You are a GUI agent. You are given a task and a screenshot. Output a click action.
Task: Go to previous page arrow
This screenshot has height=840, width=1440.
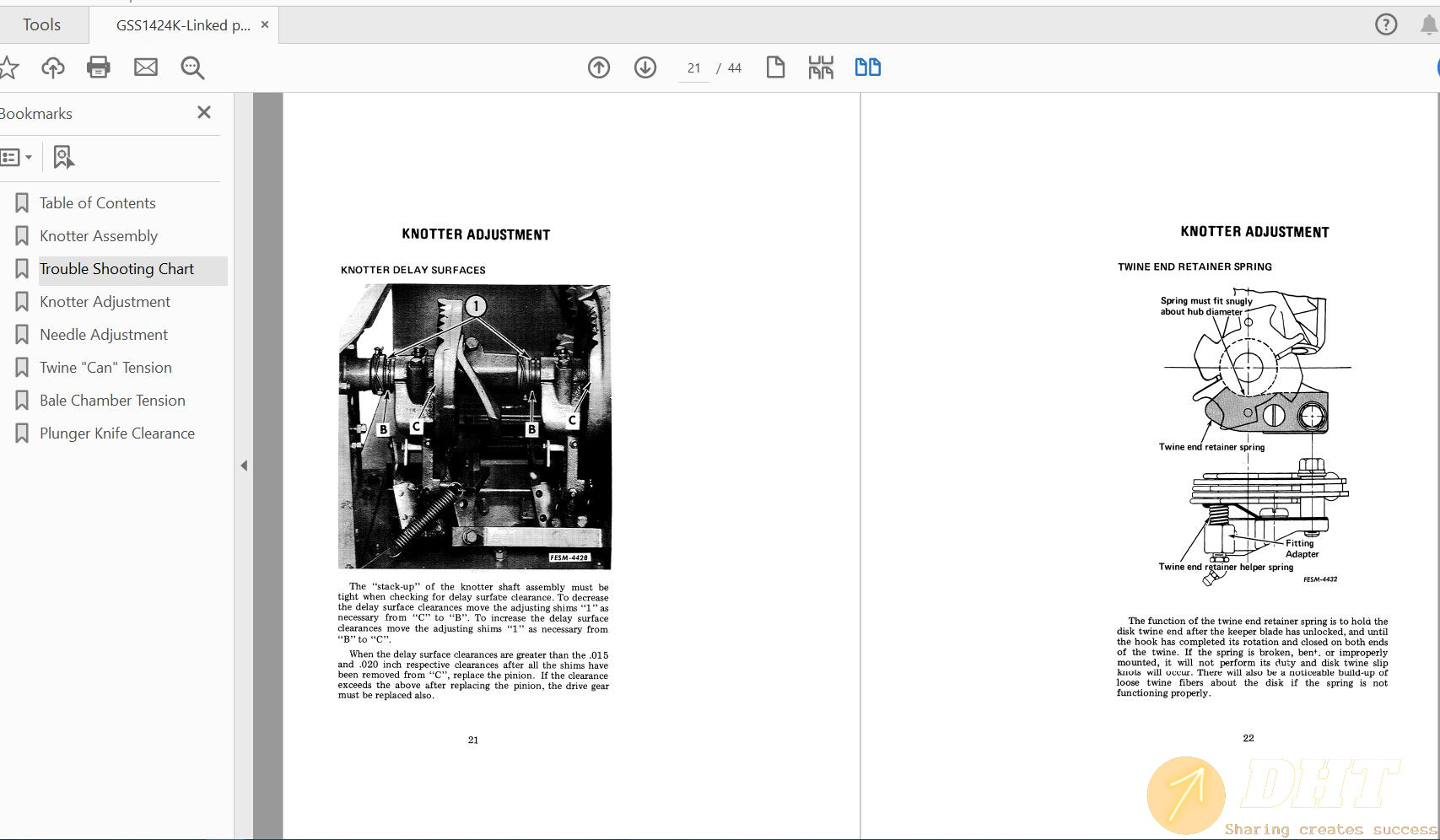coord(599,67)
